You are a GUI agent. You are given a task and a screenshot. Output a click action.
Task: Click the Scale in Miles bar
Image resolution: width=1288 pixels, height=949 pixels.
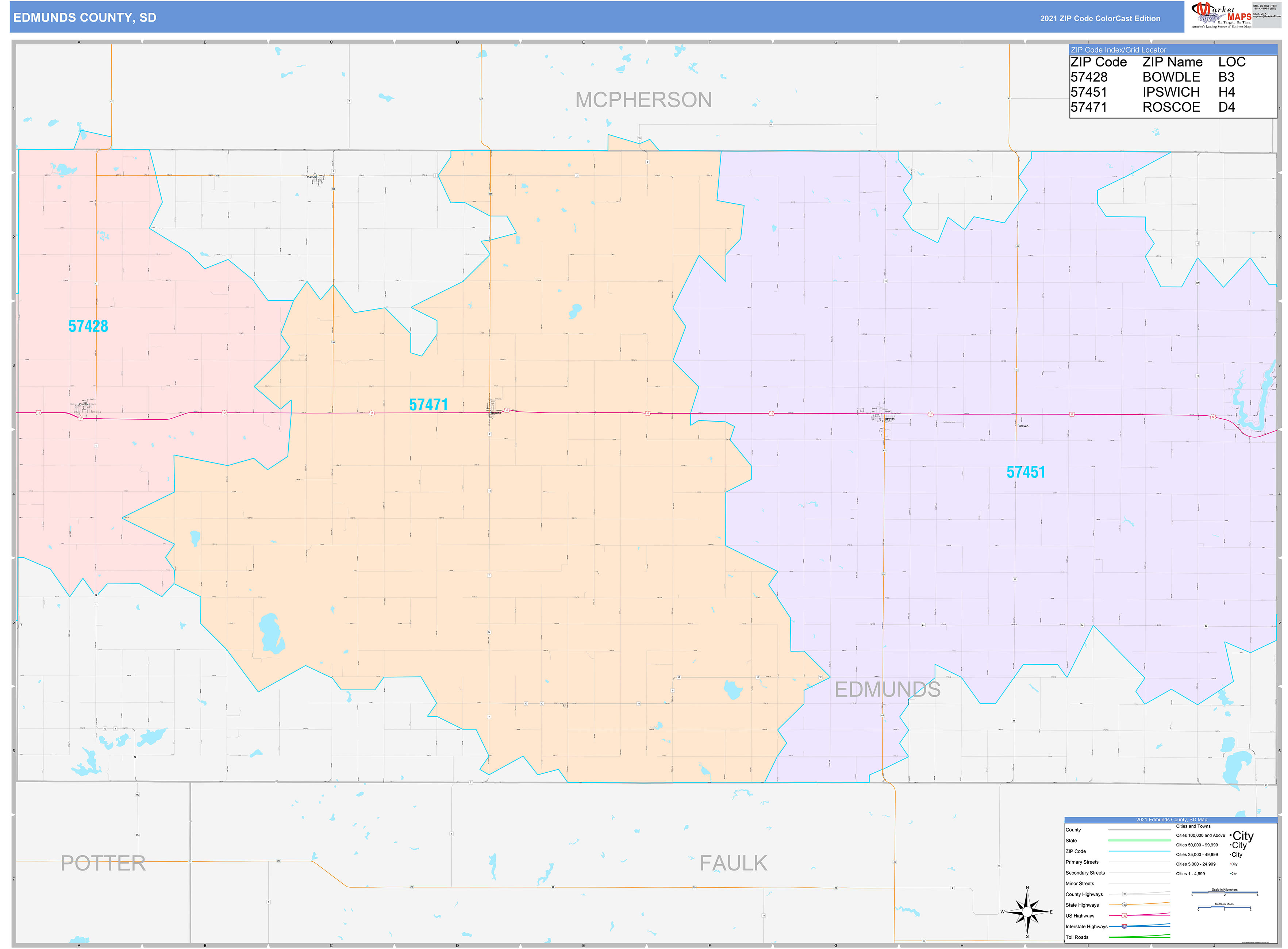(1224, 907)
